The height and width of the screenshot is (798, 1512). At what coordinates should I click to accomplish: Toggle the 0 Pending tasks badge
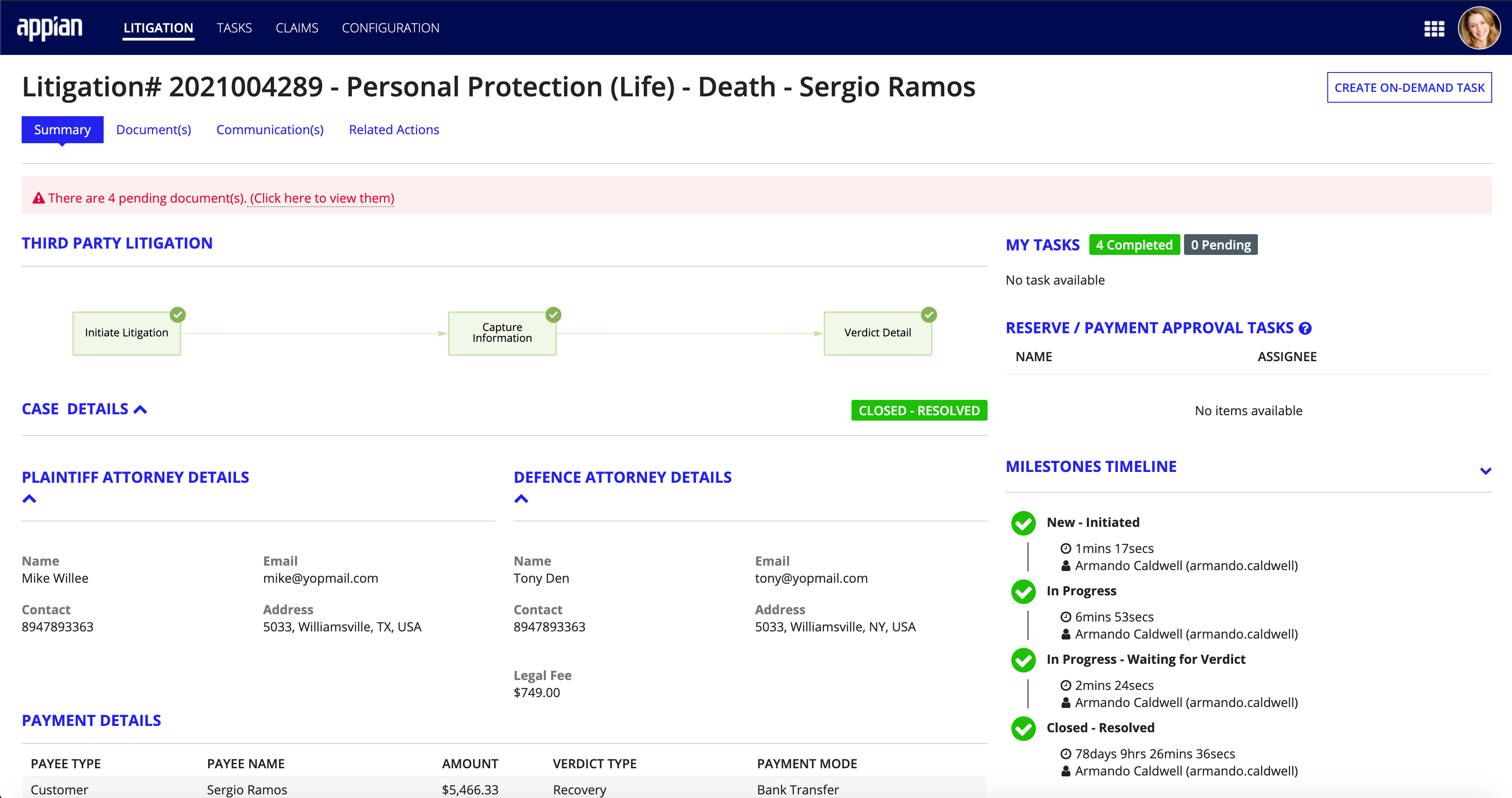[1220, 245]
